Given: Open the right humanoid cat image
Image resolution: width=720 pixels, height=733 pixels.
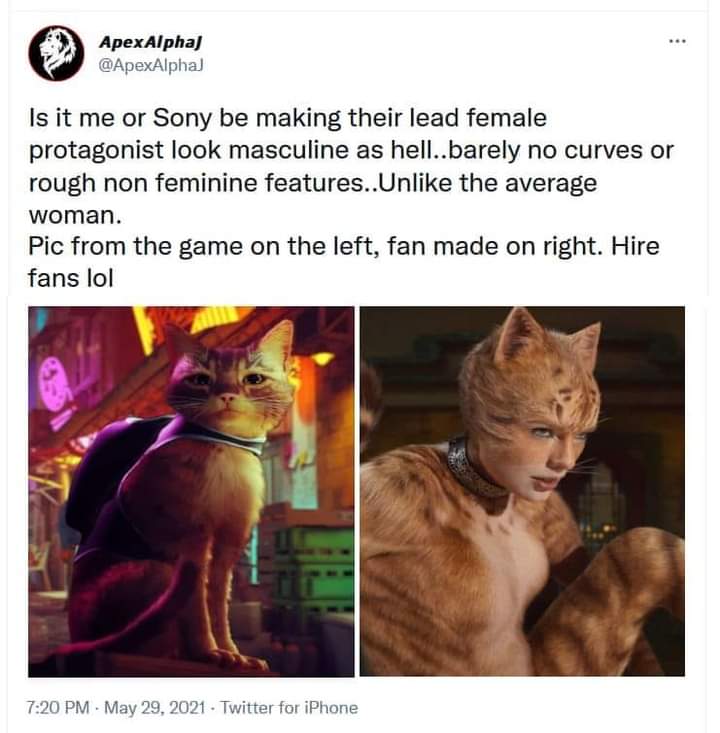Looking at the screenshot, I should point(522,491).
